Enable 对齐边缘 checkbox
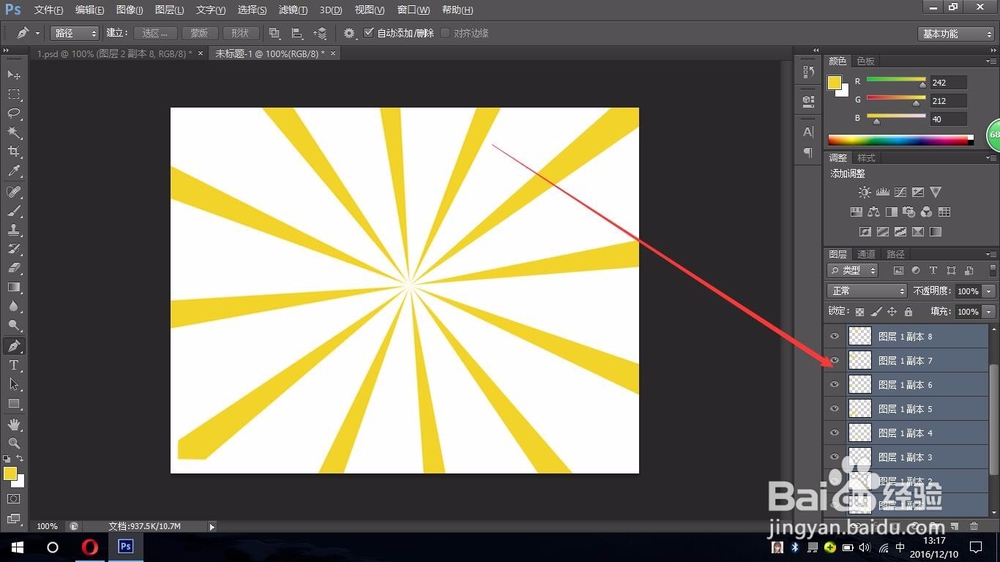Image resolution: width=1000 pixels, height=562 pixels. (445, 33)
